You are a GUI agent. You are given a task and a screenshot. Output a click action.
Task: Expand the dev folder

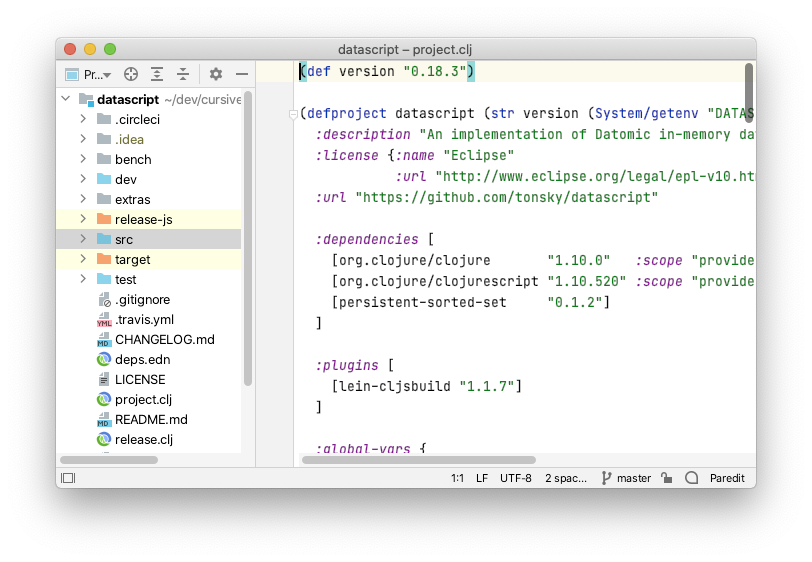(x=83, y=179)
